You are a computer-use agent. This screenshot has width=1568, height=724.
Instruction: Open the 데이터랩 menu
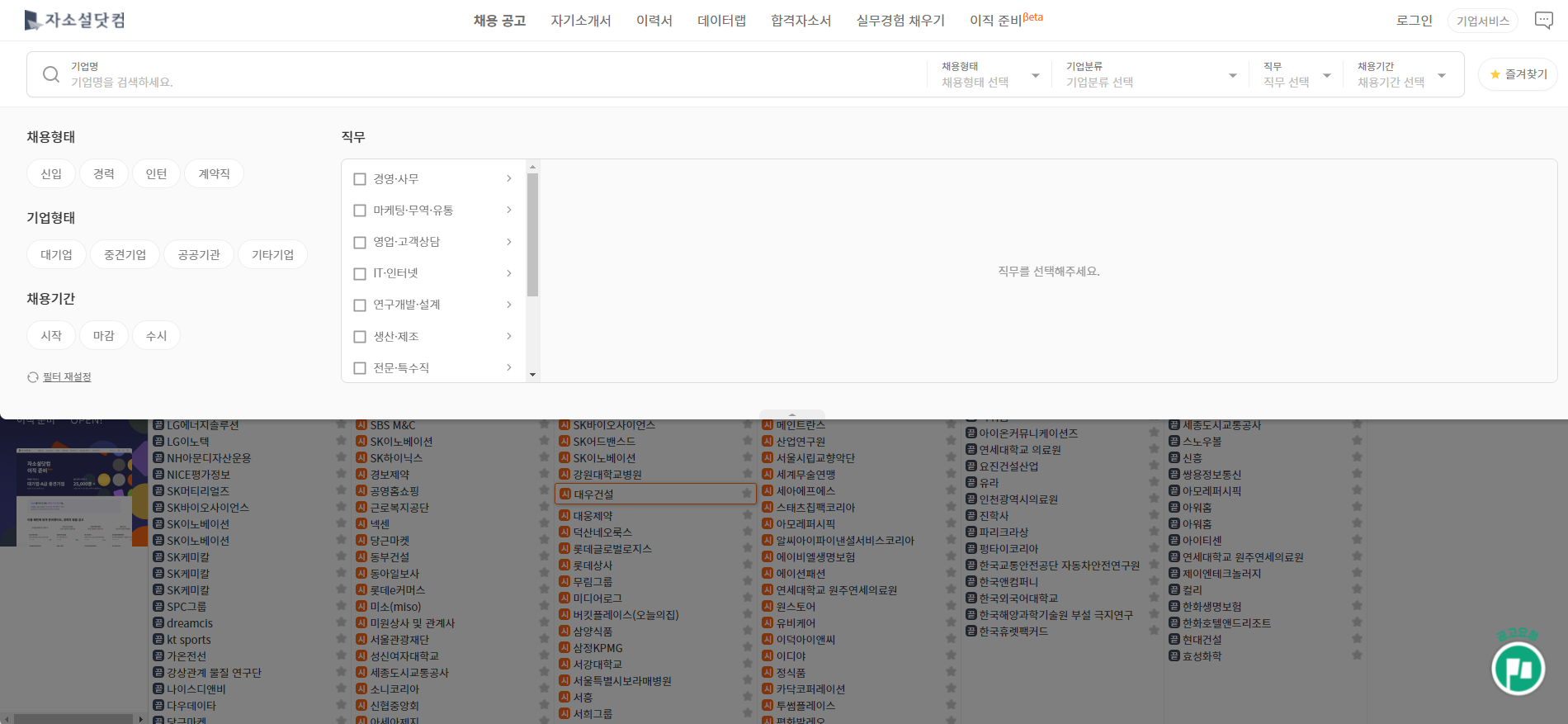coord(721,21)
